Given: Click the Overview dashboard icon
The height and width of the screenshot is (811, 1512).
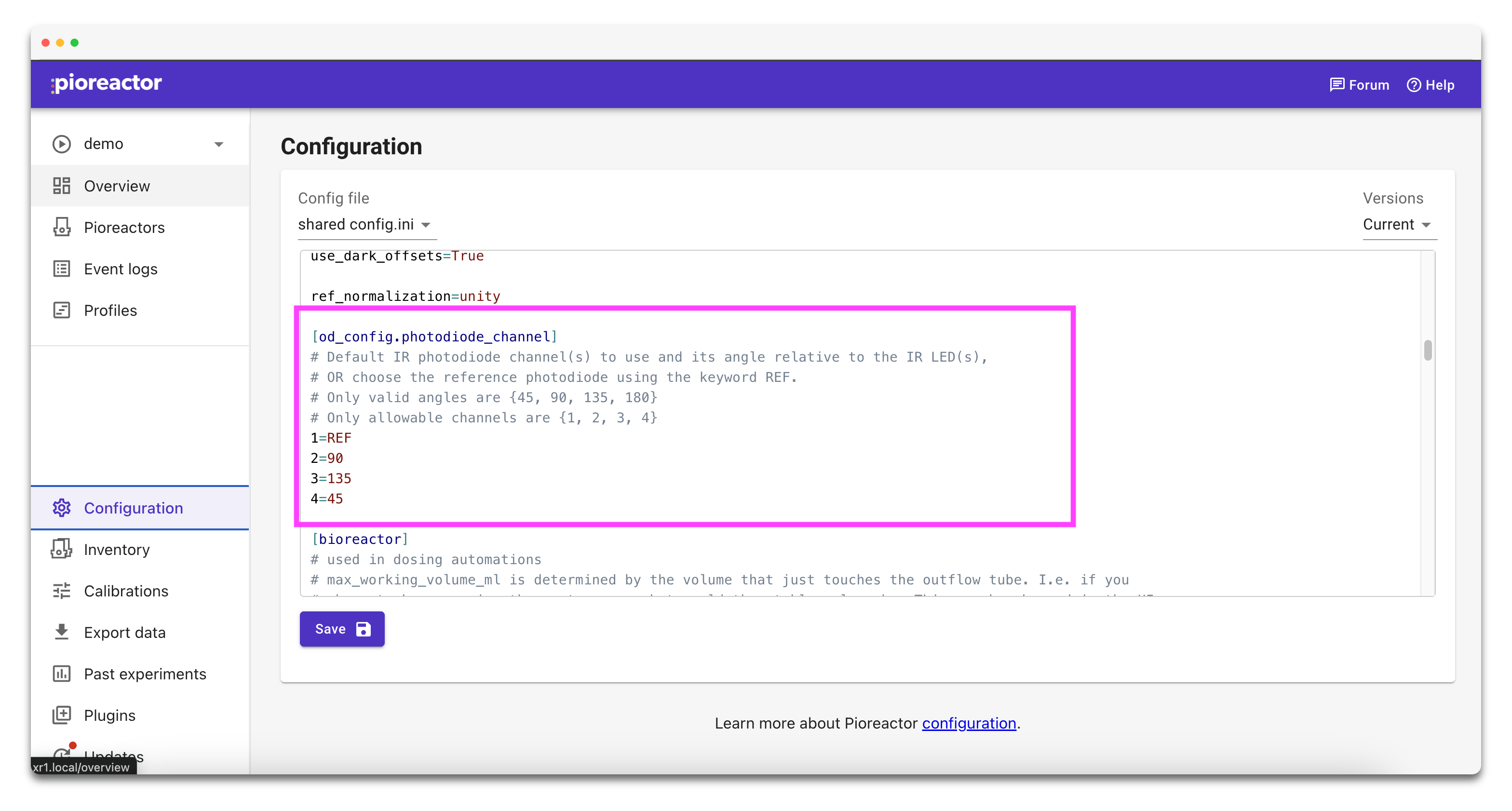Looking at the screenshot, I should click(x=61, y=186).
